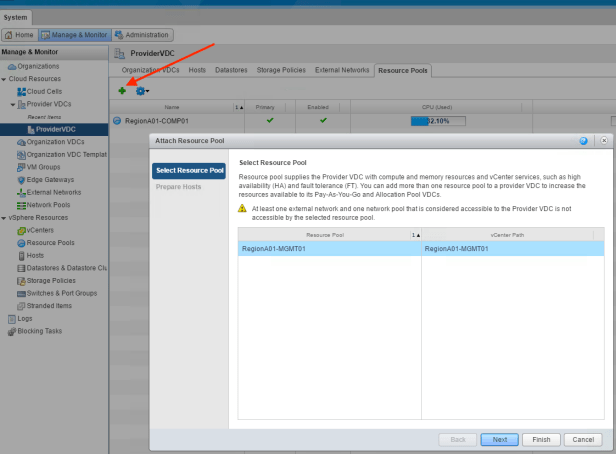Click the Next button in the dialog
Screen dimensions: 616x454
click(x=498, y=439)
